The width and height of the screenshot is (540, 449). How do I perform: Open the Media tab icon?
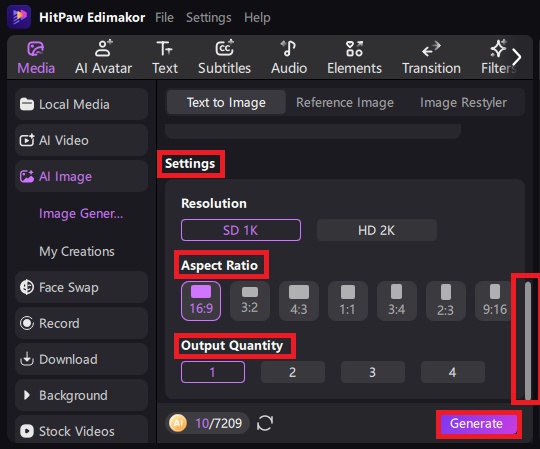pos(36,49)
